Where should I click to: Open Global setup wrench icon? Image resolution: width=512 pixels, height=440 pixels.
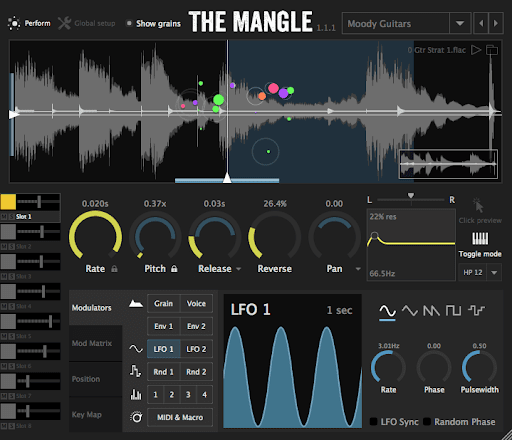click(x=64, y=23)
